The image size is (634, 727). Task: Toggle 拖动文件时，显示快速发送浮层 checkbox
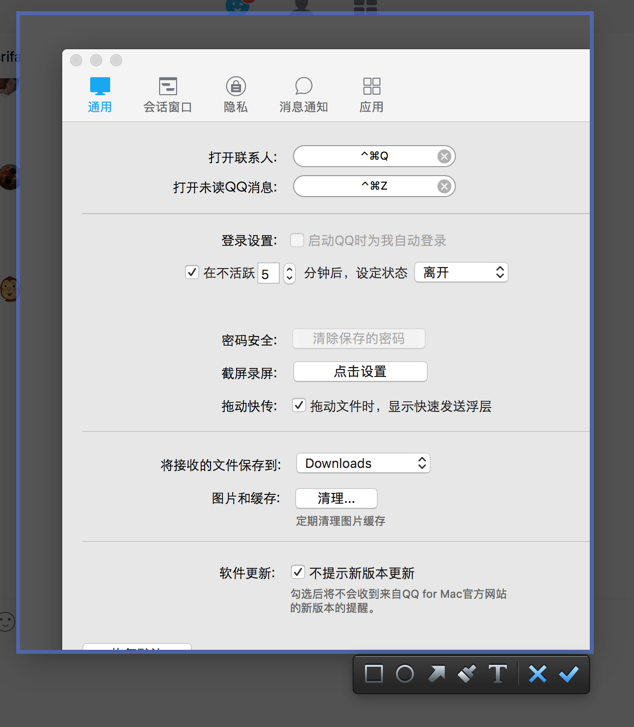click(299, 405)
